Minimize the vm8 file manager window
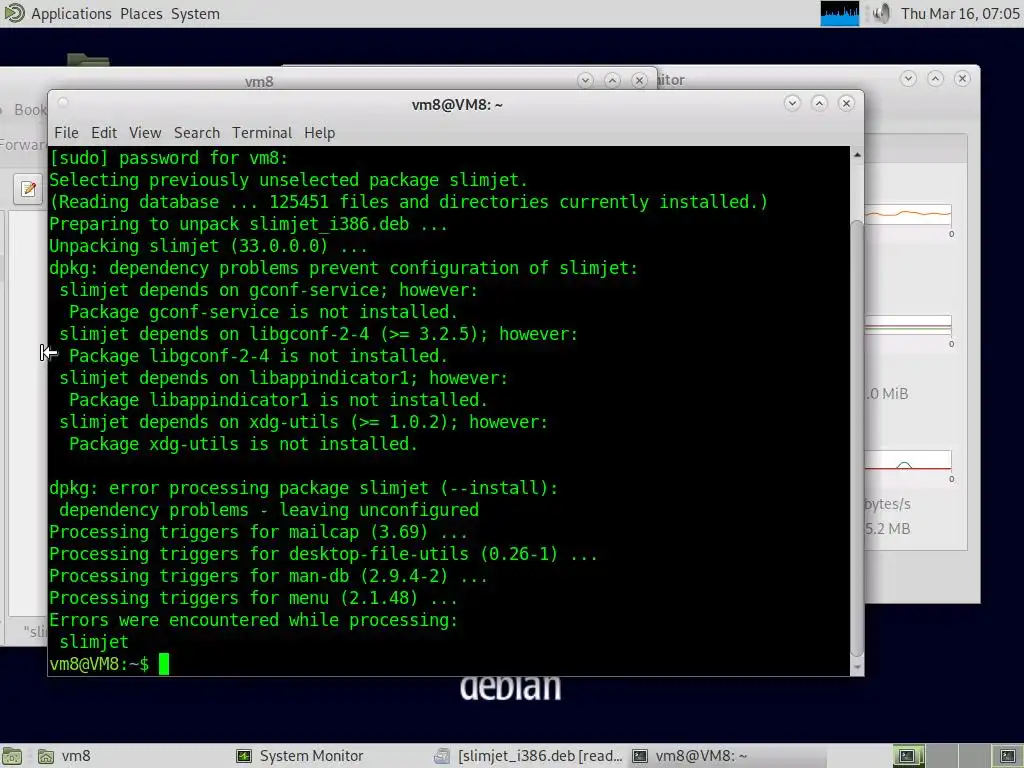 coord(585,80)
